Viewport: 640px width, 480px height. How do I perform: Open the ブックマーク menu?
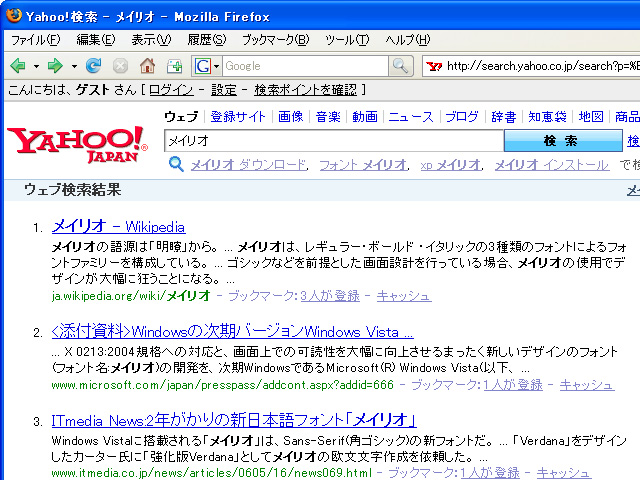(x=275, y=40)
